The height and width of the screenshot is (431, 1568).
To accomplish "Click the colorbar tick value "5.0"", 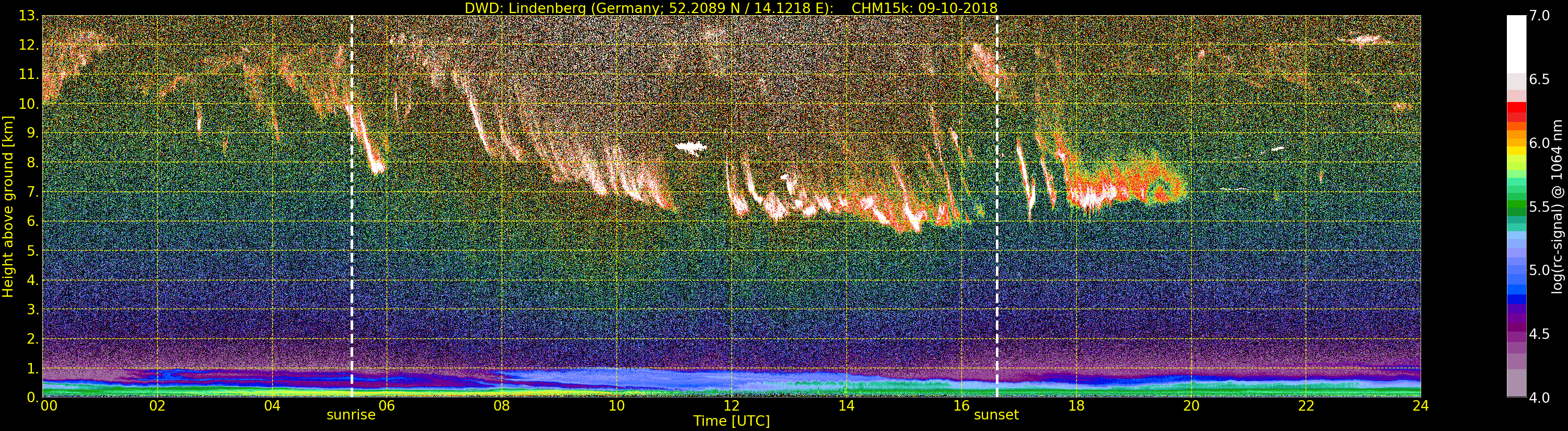I will tap(1540, 270).
